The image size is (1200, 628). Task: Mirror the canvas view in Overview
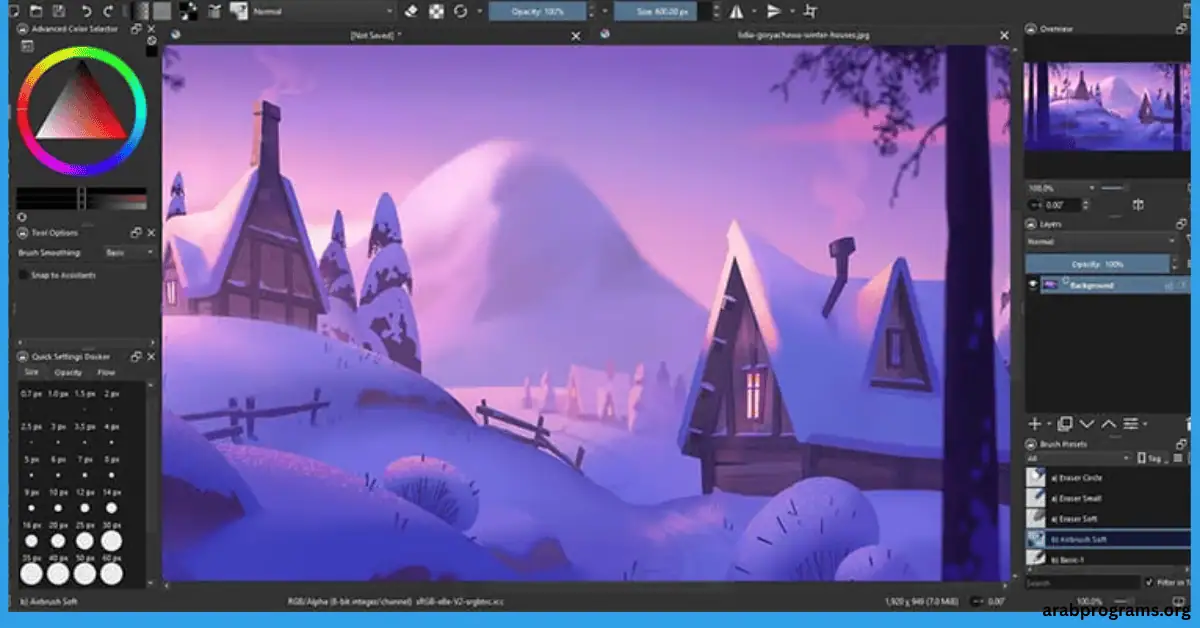1138,205
